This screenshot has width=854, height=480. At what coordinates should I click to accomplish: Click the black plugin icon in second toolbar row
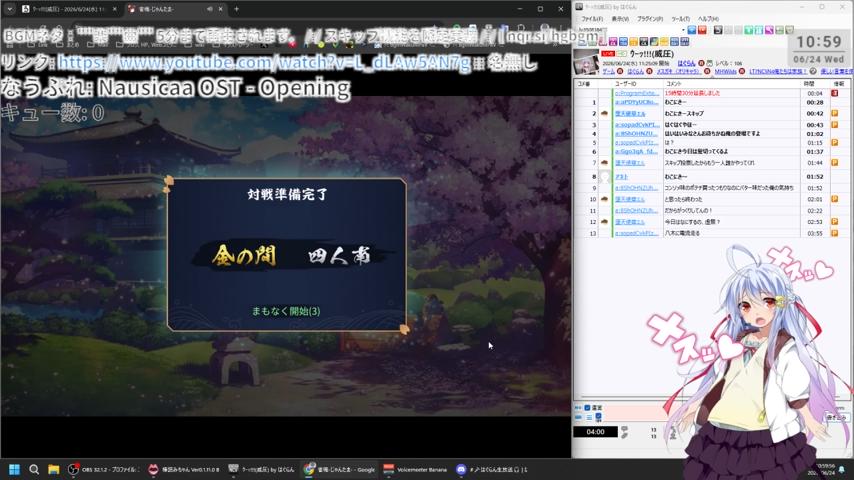[x=644, y=41]
